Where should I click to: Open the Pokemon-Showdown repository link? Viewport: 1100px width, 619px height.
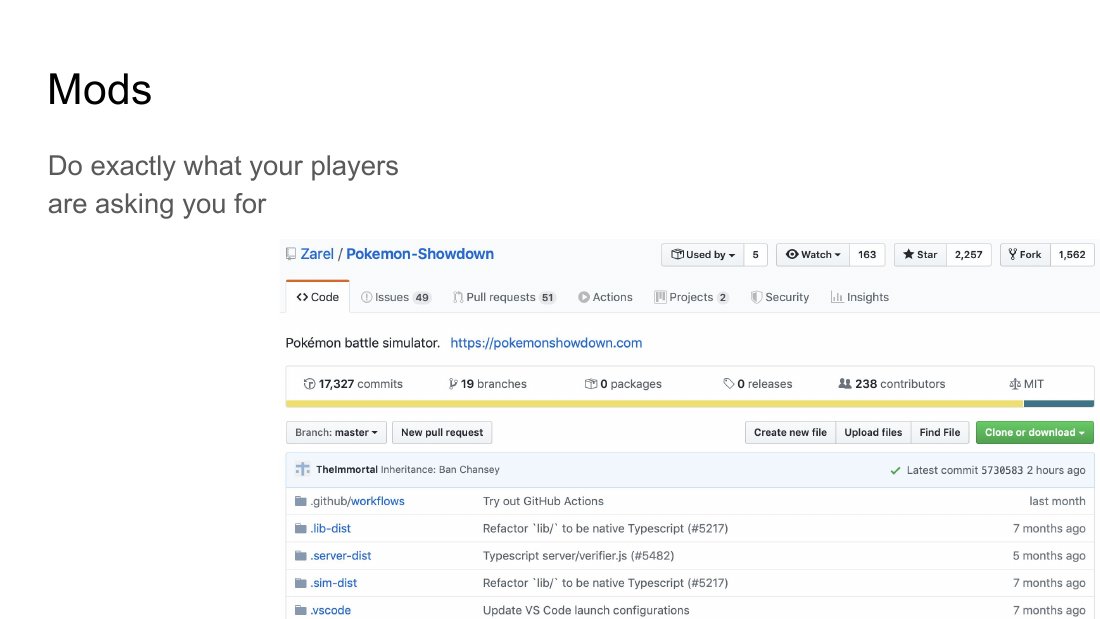point(420,254)
